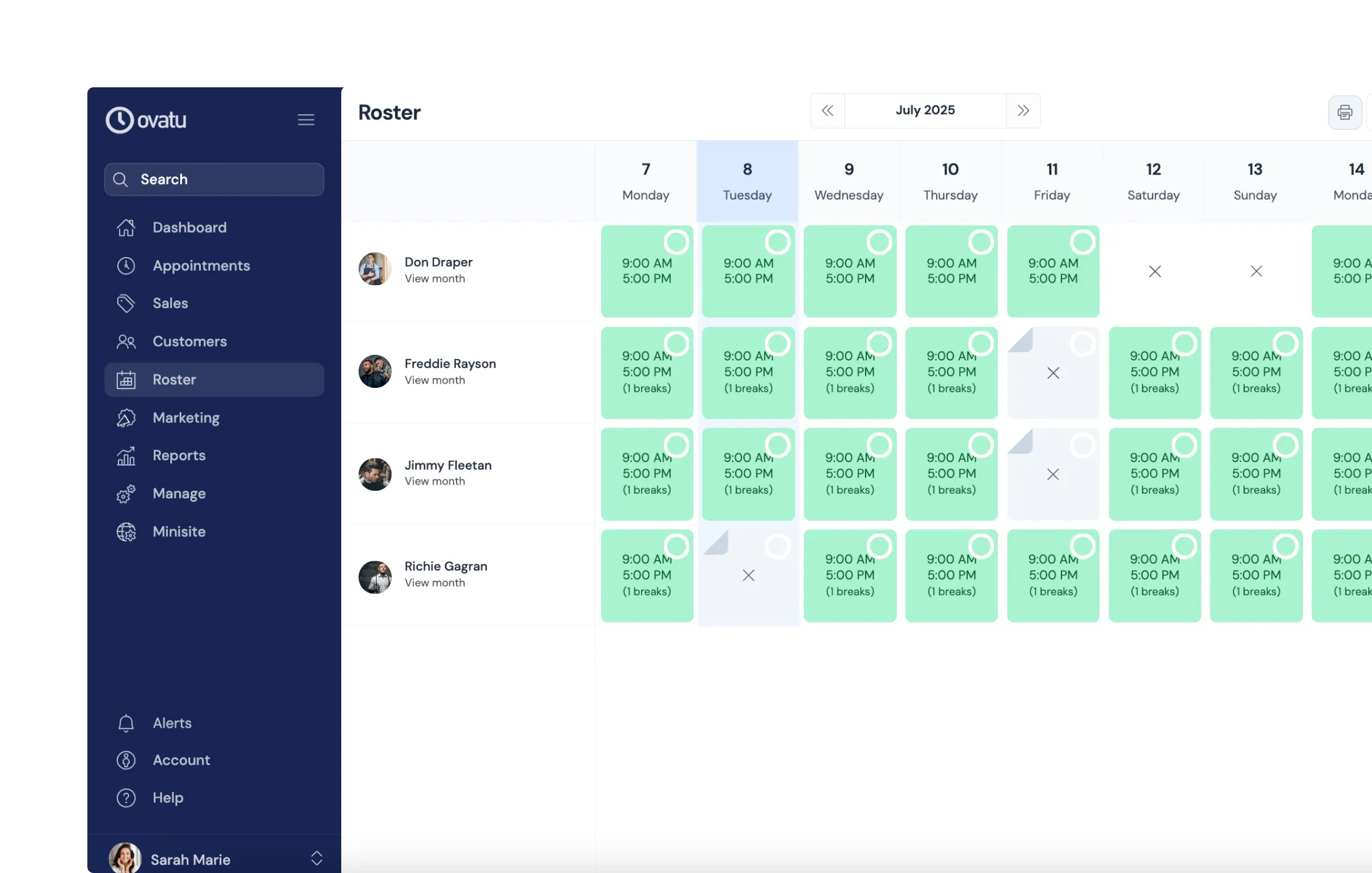This screenshot has width=1372, height=873.
Task: Toggle Freddie Rayson's Saturday shift circle
Action: (x=1184, y=343)
